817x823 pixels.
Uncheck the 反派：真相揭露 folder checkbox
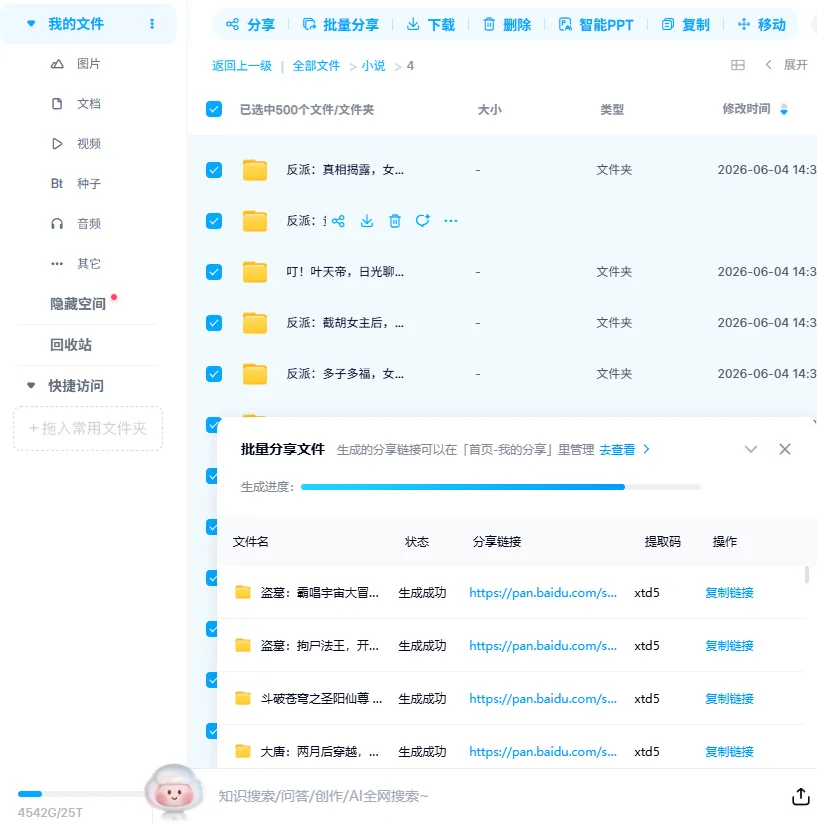pos(214,170)
